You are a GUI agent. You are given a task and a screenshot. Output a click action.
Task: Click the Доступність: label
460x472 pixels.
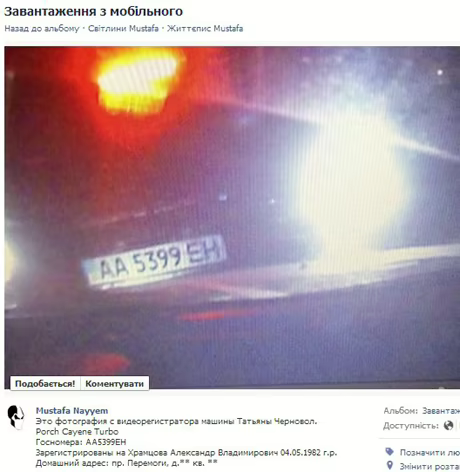pyautogui.click(x=411, y=426)
